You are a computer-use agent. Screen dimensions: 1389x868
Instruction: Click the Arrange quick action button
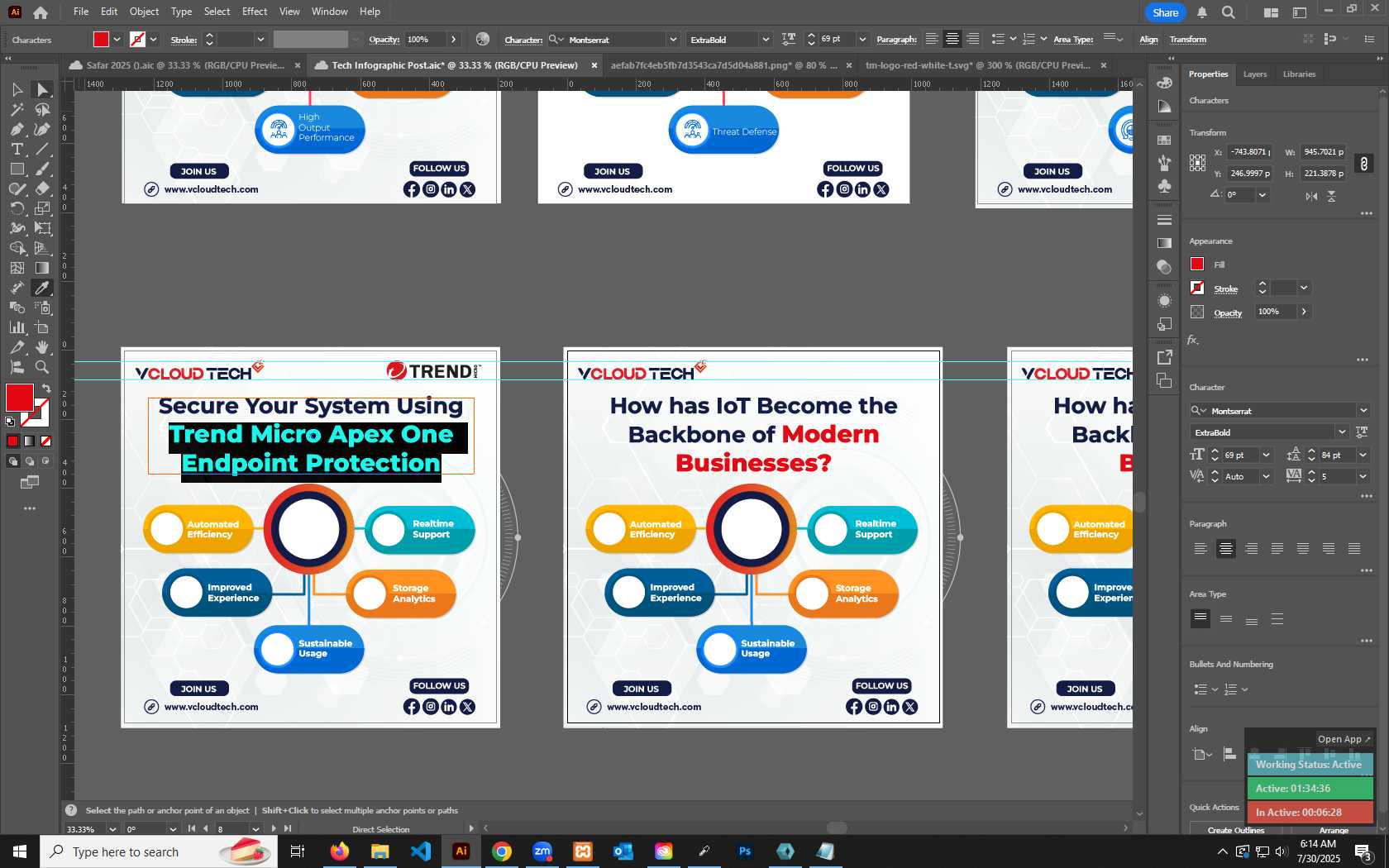1334,830
